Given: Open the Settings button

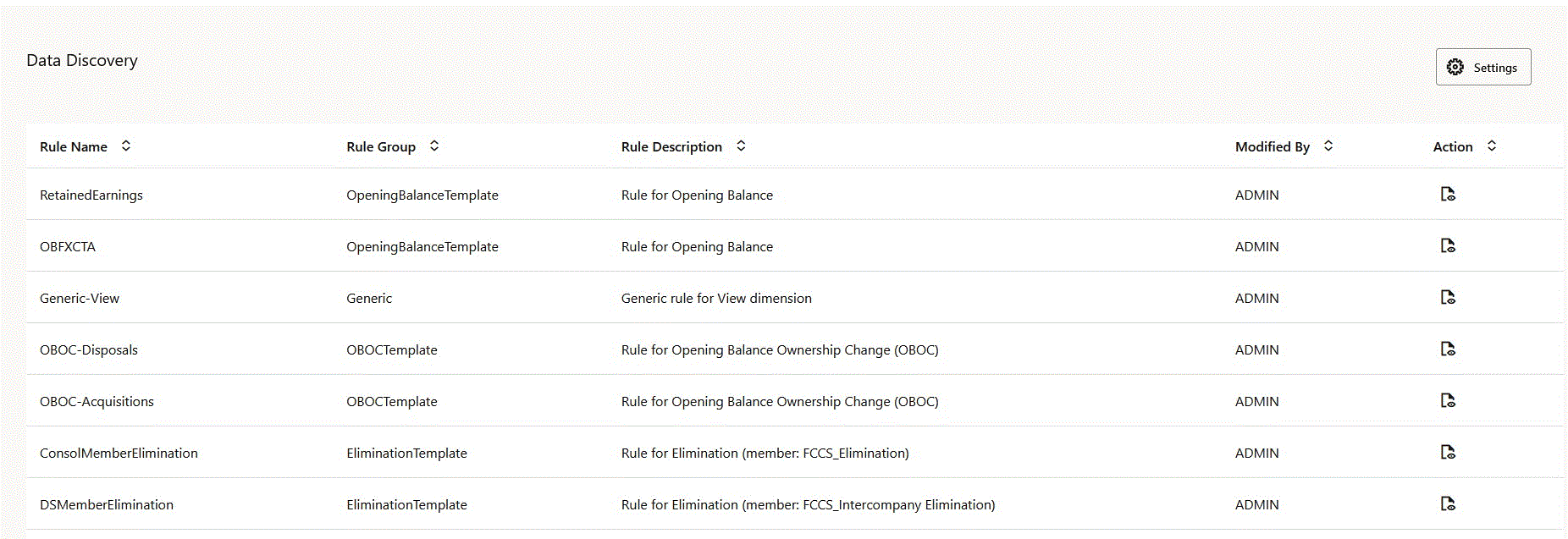Looking at the screenshot, I should click(1483, 67).
